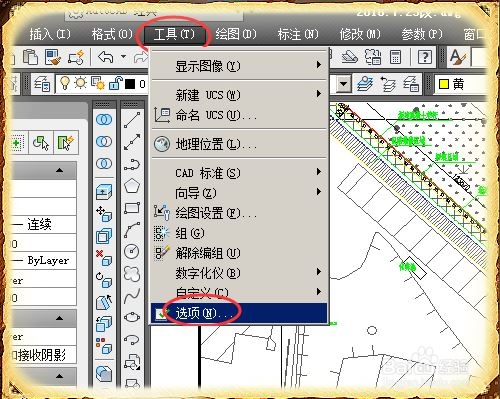Select the Spline draw tool
Screen dimensions: 500x399
pyautogui.click(x=132, y=295)
